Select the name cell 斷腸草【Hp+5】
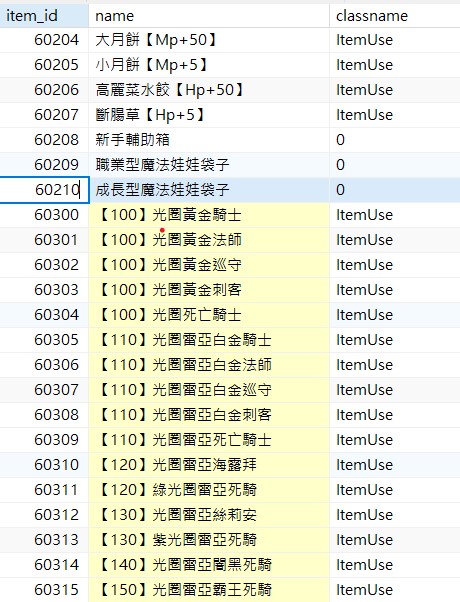Viewport: 460px width, 602px height. pos(209,115)
